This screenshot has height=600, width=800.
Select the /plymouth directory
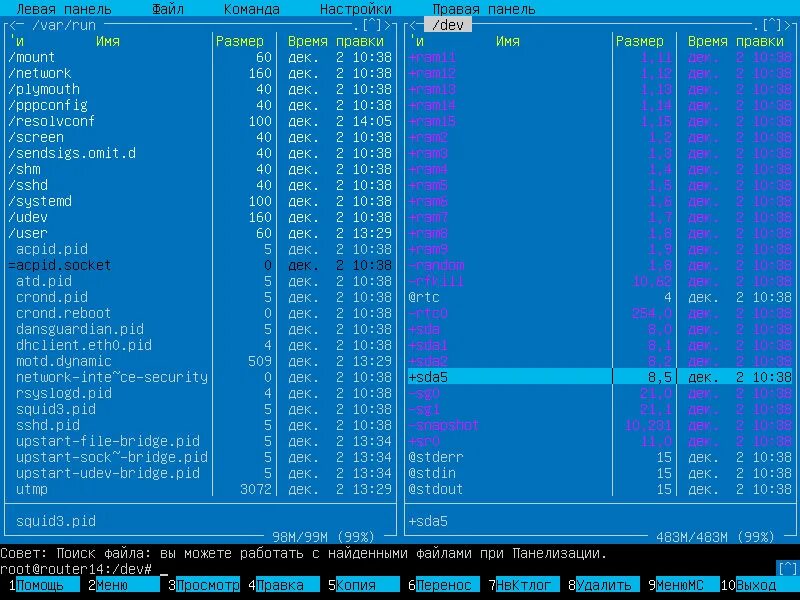200,89
